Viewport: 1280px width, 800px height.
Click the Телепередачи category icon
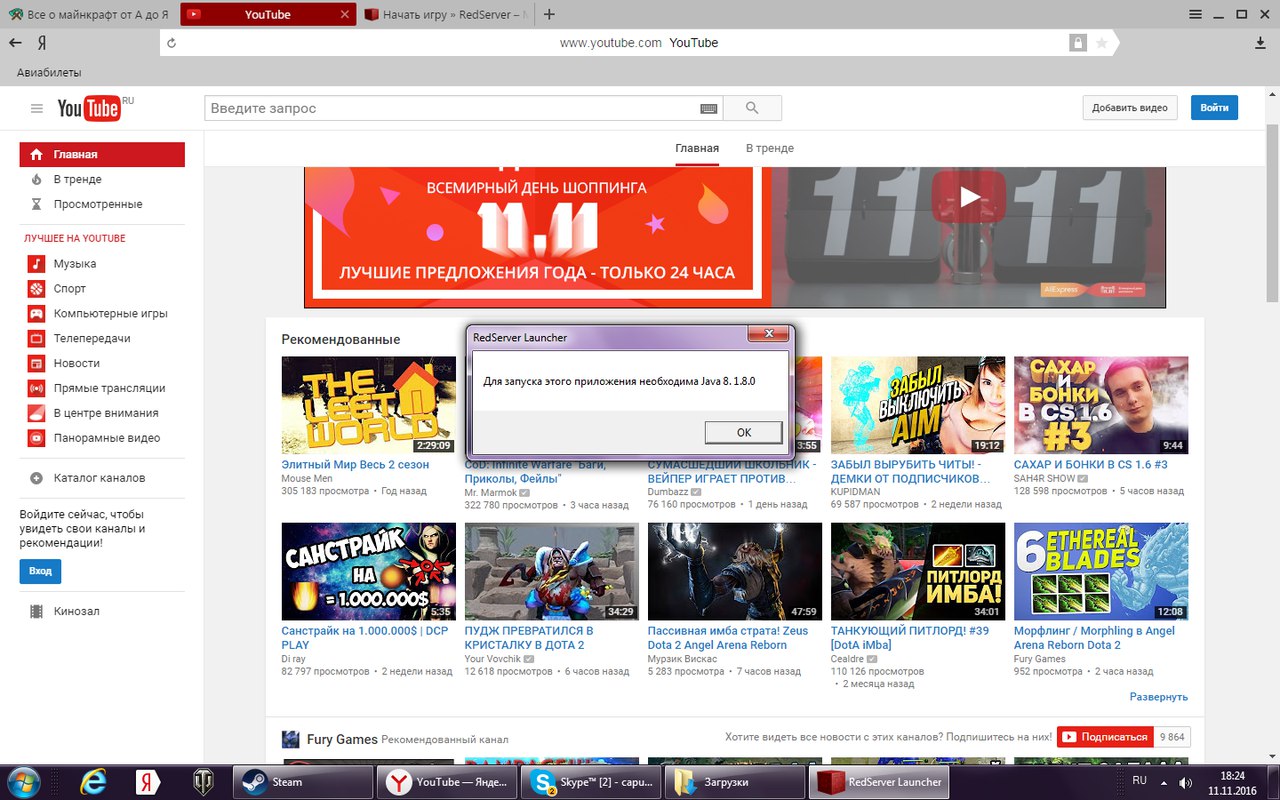tap(36, 339)
